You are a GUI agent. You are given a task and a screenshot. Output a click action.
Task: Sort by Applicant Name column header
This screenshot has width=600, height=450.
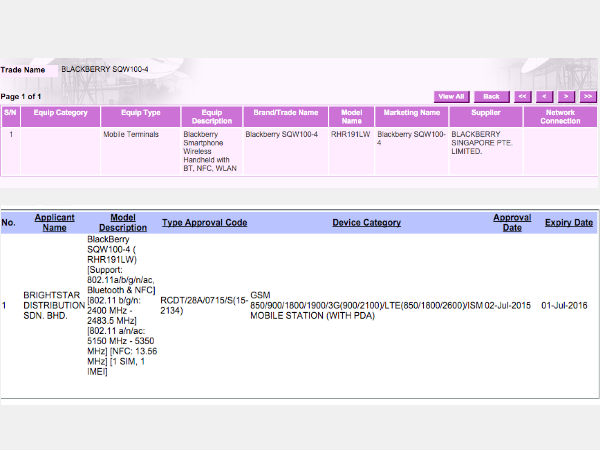(x=54, y=222)
